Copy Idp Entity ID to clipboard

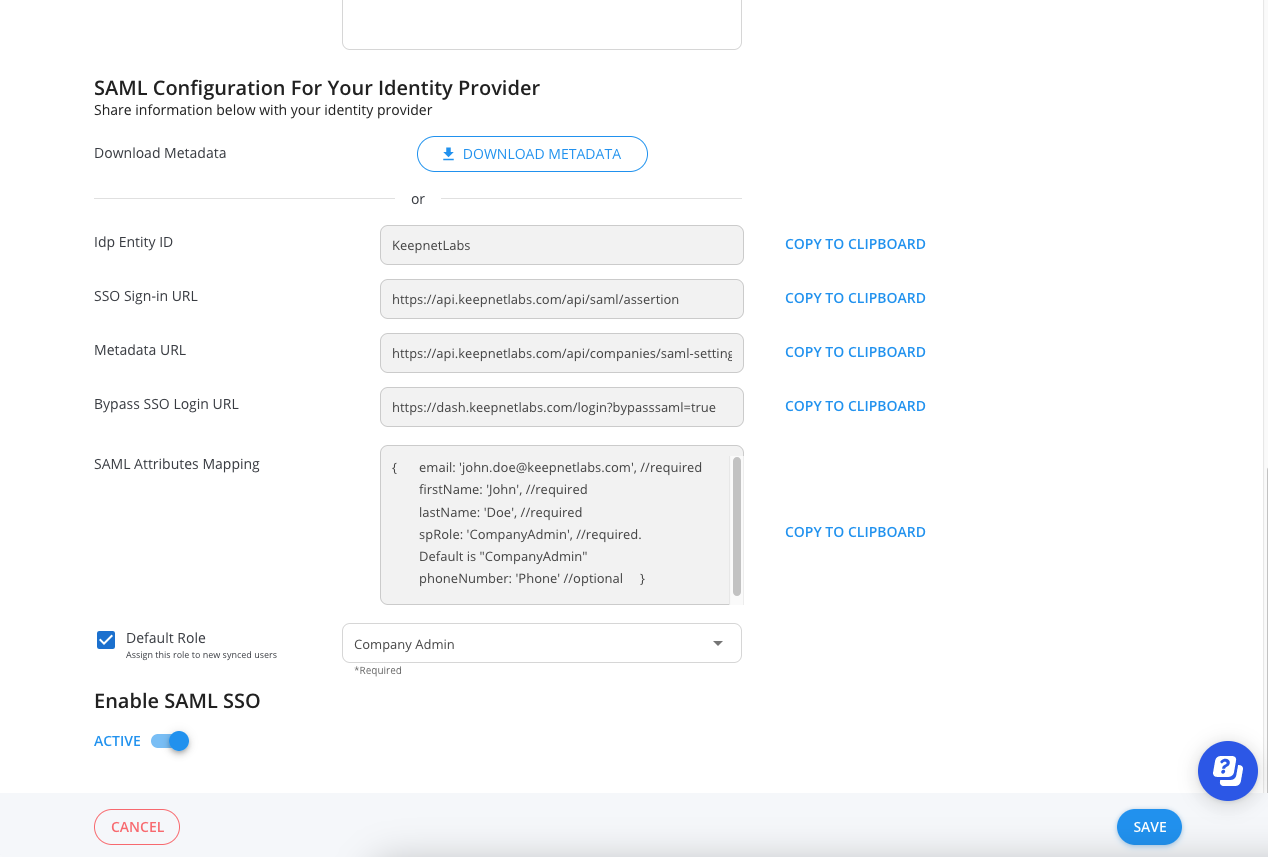tap(855, 244)
